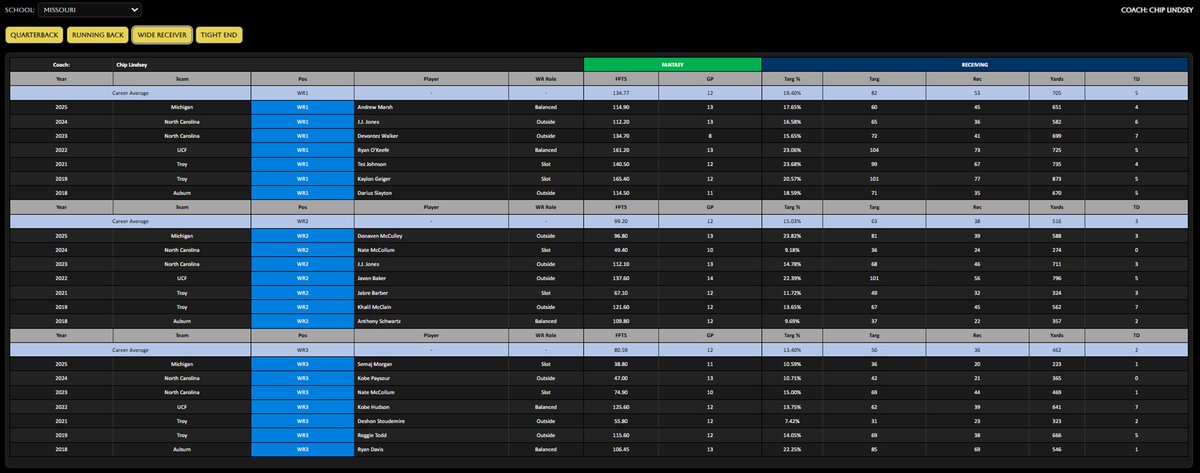The image size is (1200, 473).
Task: Click the WR1 position cell for Andrew Marsh
Action: [x=302, y=106]
